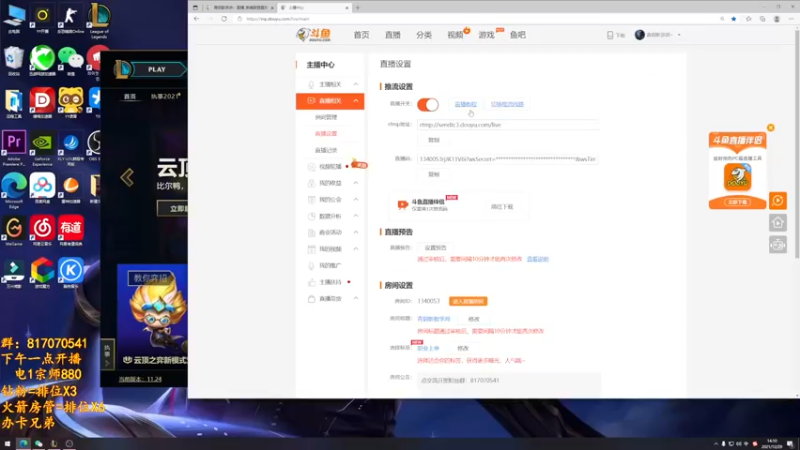Click the orange play icon on right sidebar

(778, 201)
